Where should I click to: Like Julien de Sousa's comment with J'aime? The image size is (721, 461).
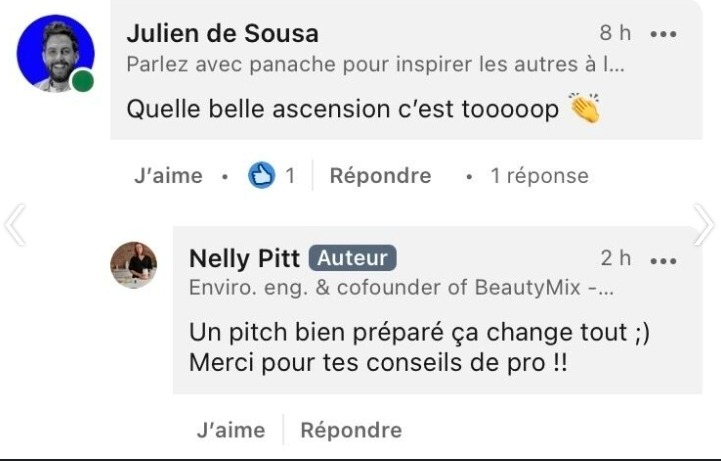click(168, 176)
